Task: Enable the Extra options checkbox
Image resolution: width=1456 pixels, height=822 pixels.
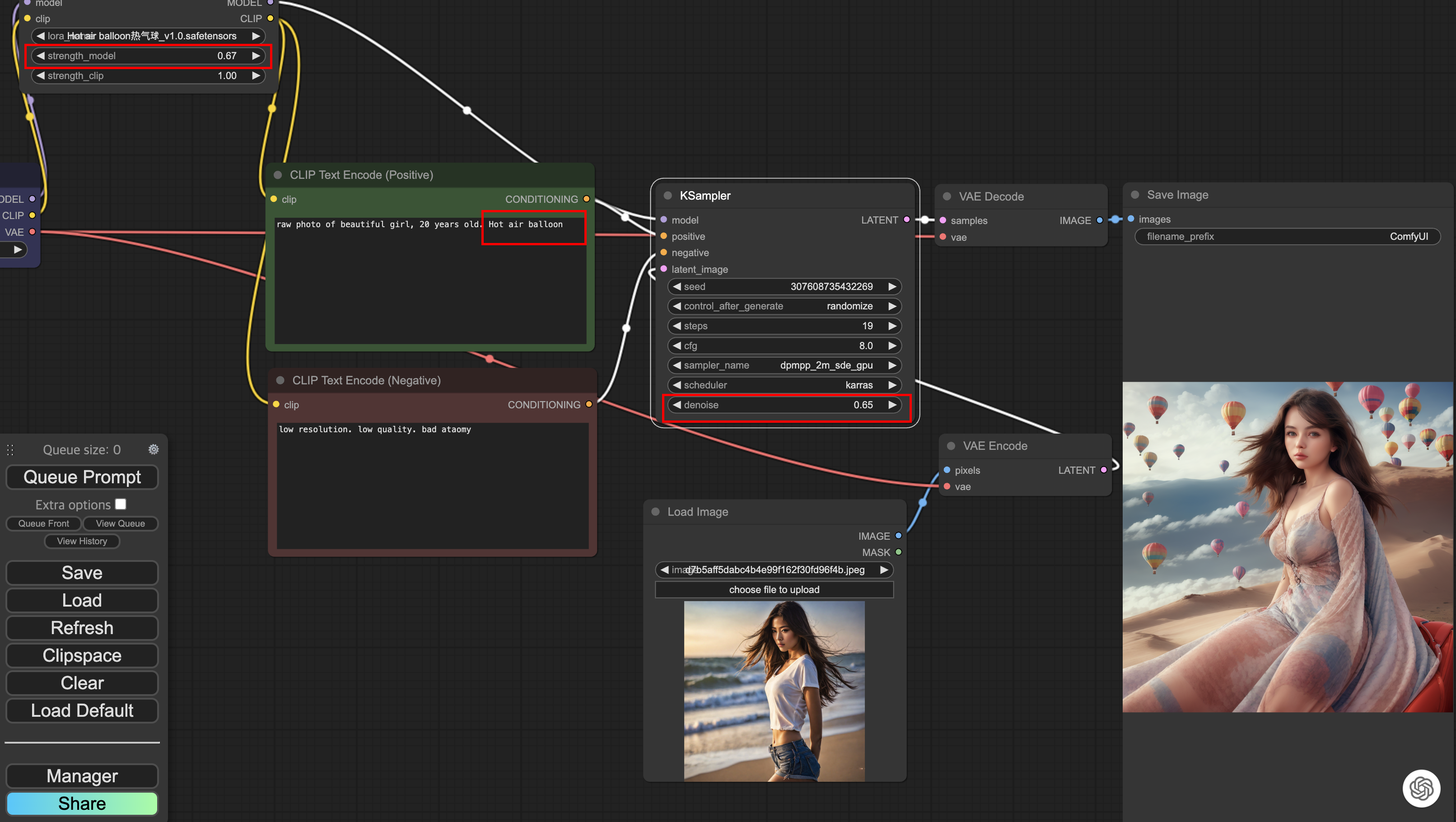Action: click(121, 504)
